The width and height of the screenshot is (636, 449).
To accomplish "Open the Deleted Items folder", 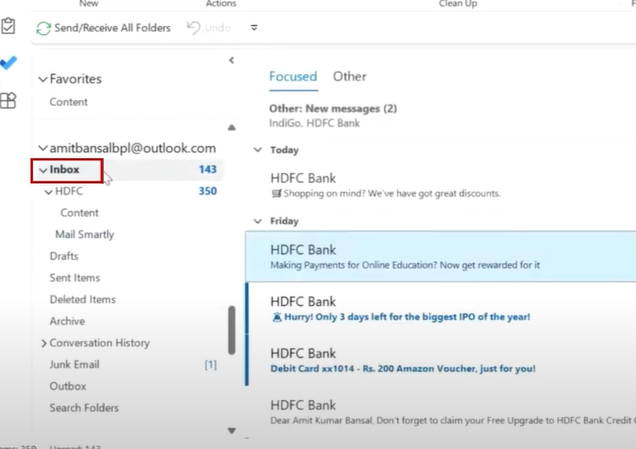I will pyautogui.click(x=82, y=299).
